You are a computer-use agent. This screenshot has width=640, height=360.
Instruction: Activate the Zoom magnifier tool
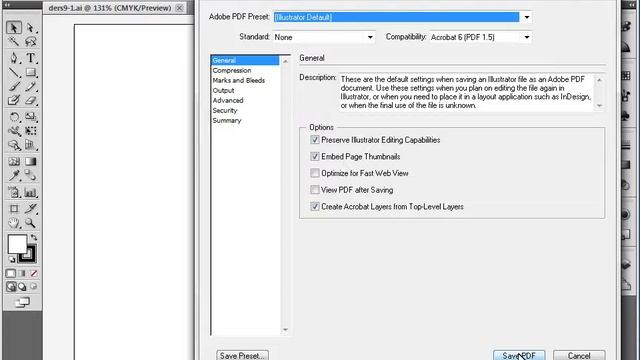pyautogui.click(x=31, y=223)
